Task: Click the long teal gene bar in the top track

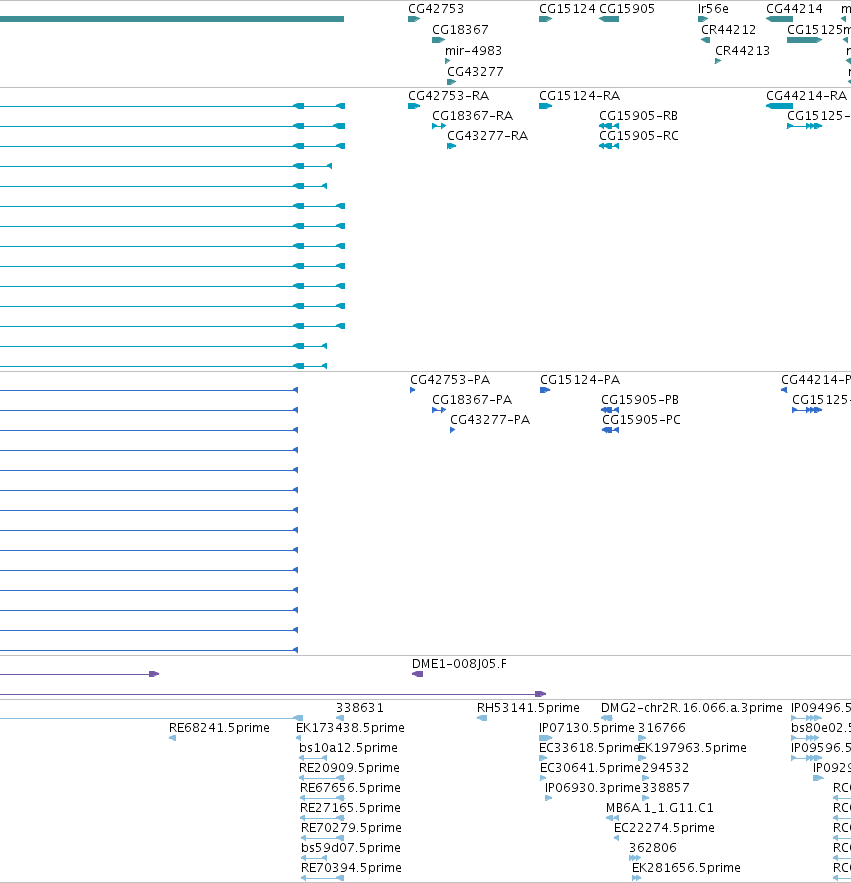Action: [172, 19]
